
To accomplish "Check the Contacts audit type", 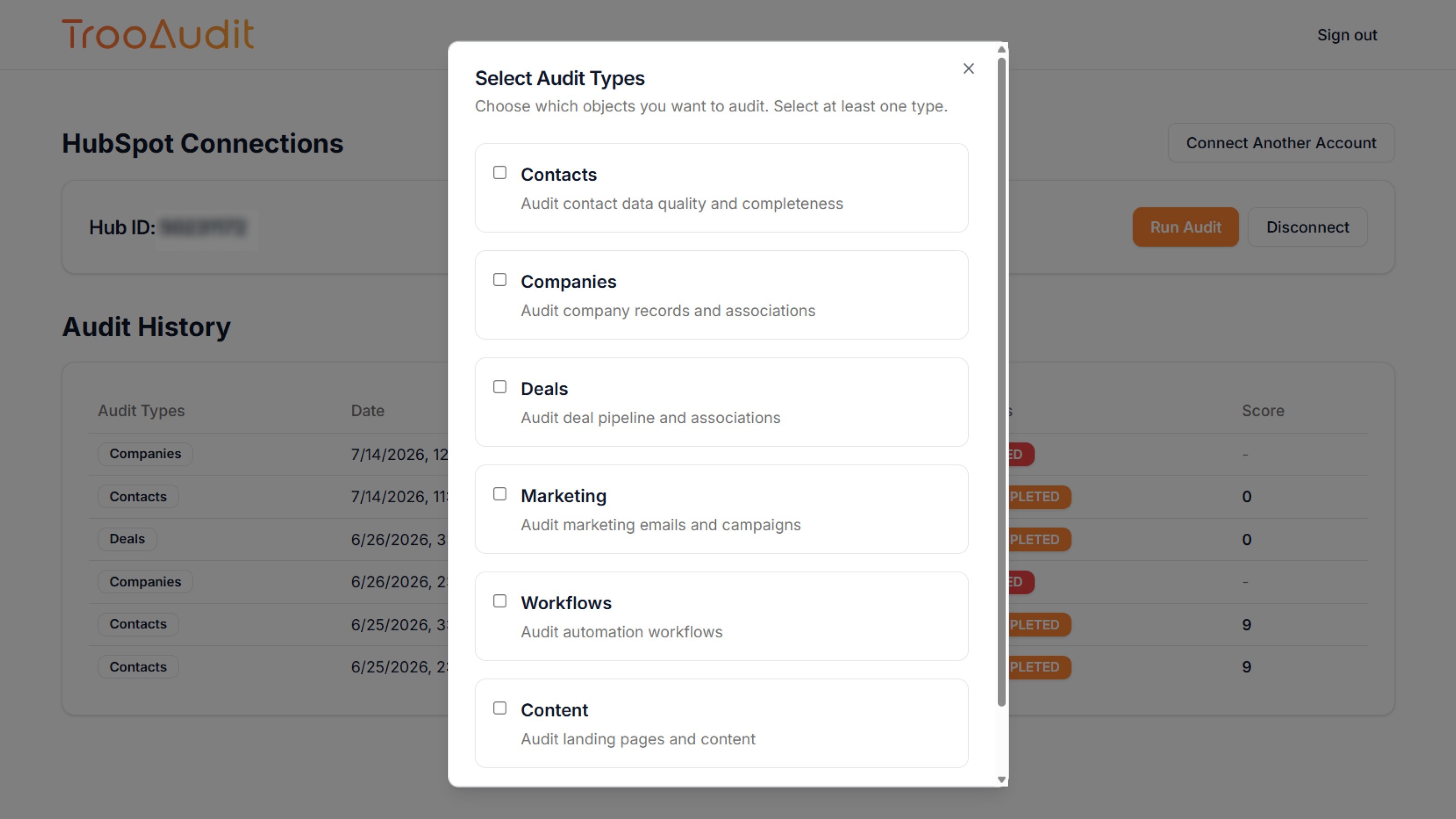I will [x=500, y=172].
